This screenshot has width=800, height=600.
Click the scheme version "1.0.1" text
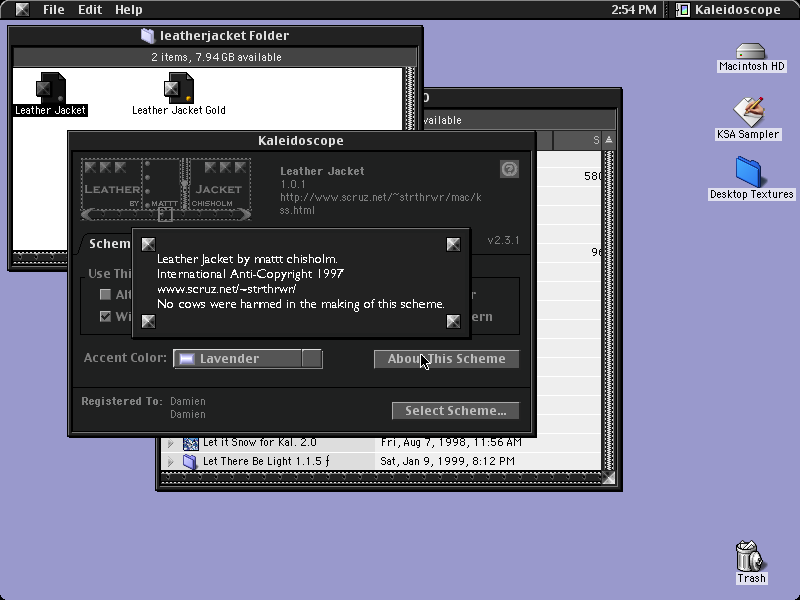[x=293, y=184]
